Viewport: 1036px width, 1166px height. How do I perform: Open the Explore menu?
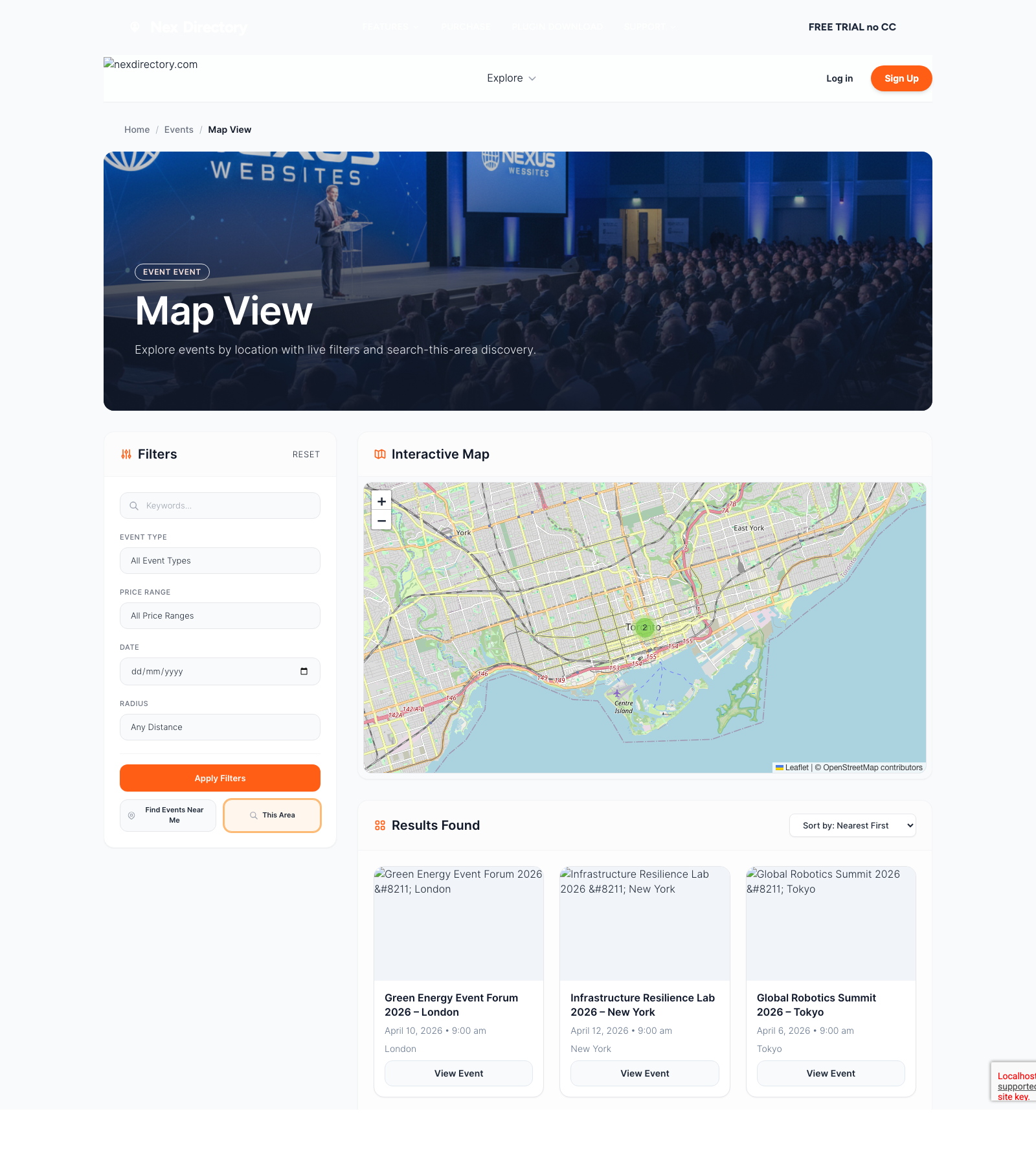[511, 78]
